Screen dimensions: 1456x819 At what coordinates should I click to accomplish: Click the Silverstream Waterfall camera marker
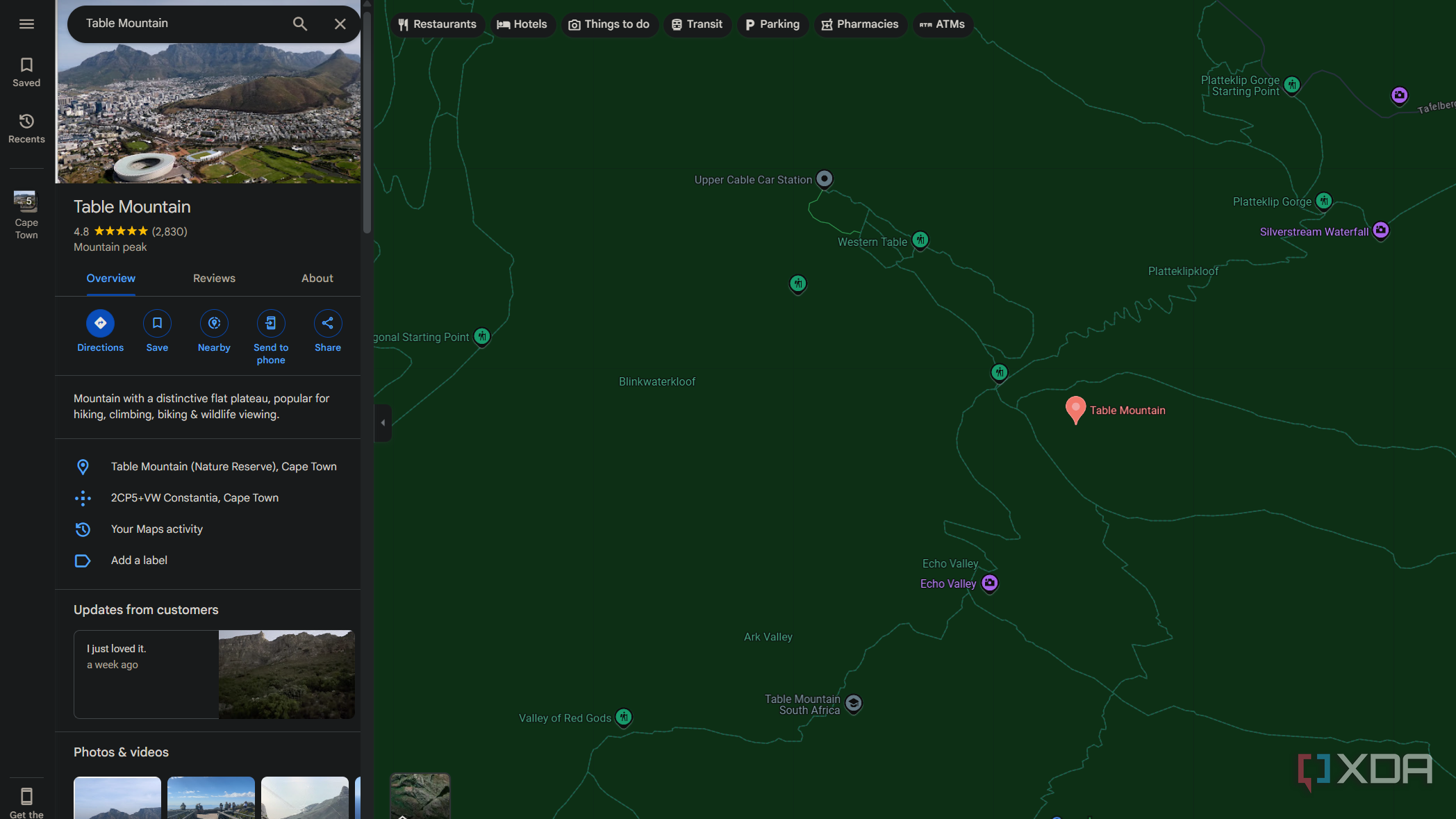[1381, 230]
